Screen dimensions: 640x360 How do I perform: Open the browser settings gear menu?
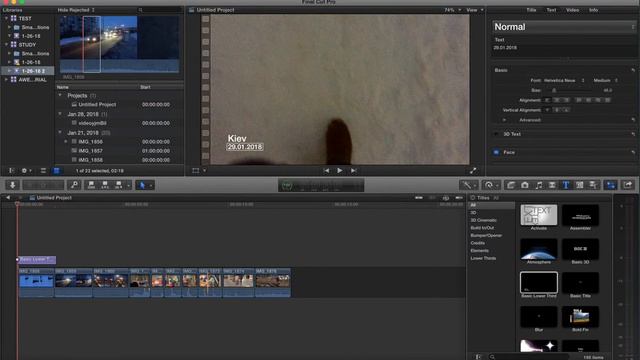point(26,171)
